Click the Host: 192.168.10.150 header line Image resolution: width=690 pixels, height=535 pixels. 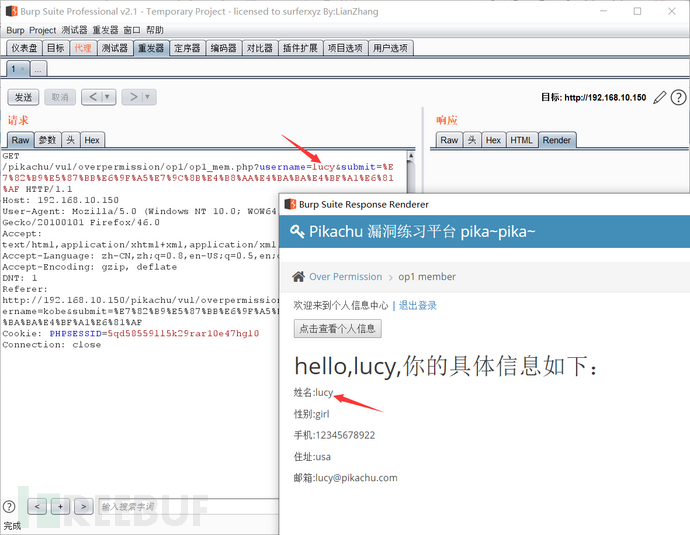tap(61, 200)
